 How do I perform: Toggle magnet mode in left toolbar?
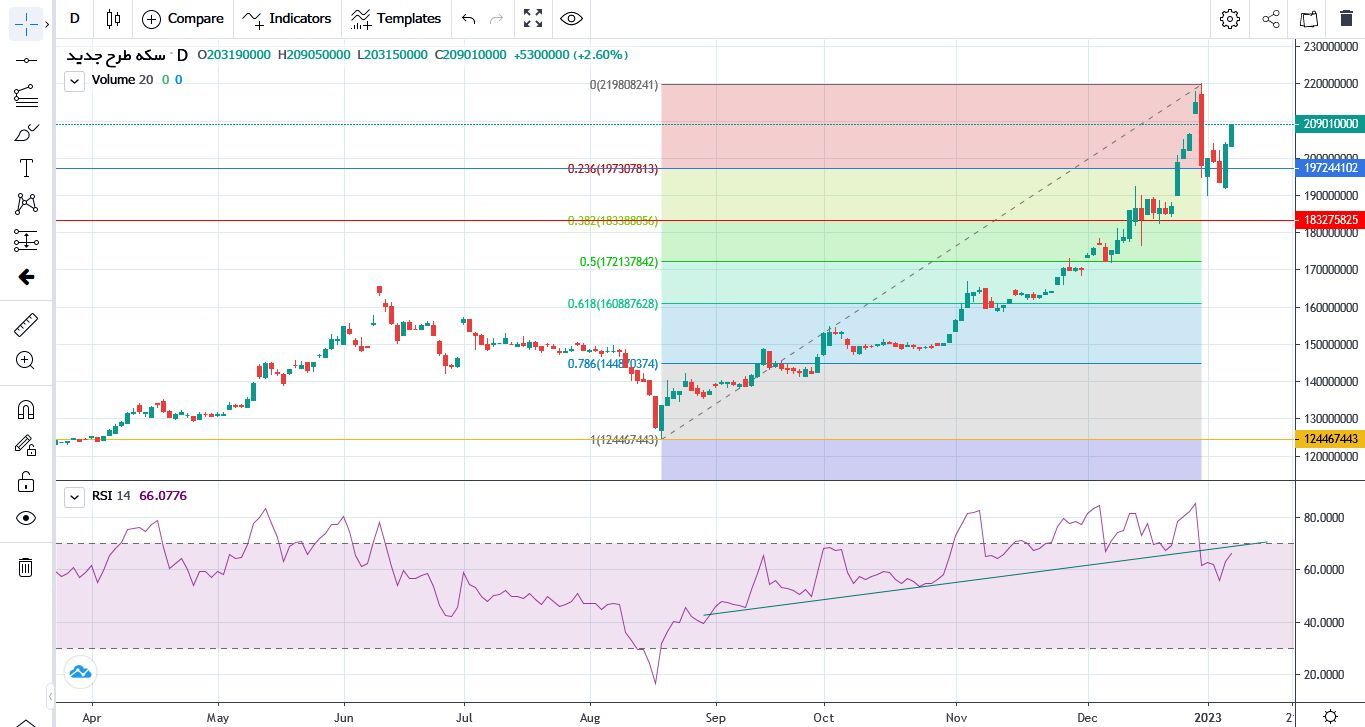coord(25,409)
